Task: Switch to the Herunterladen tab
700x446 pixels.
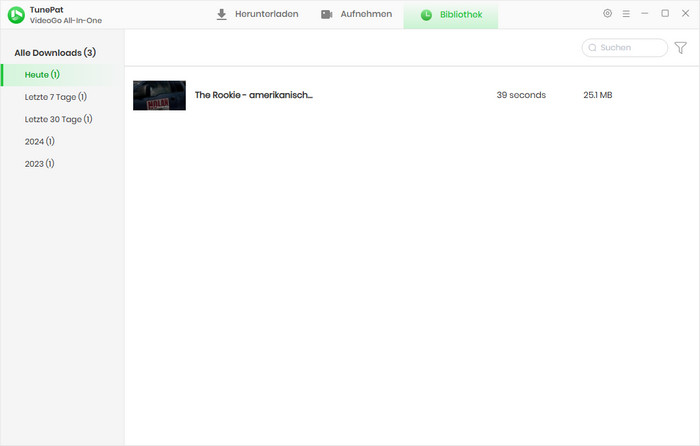Action: pos(257,15)
